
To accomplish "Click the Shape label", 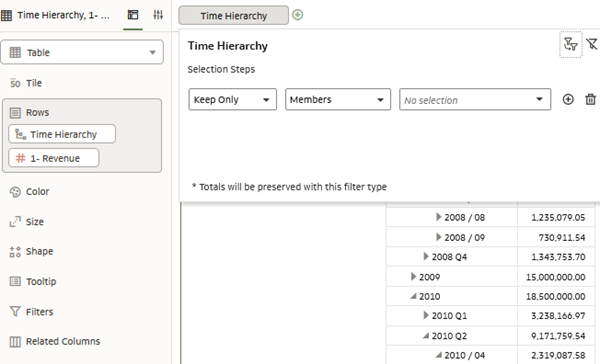I will [x=39, y=251].
